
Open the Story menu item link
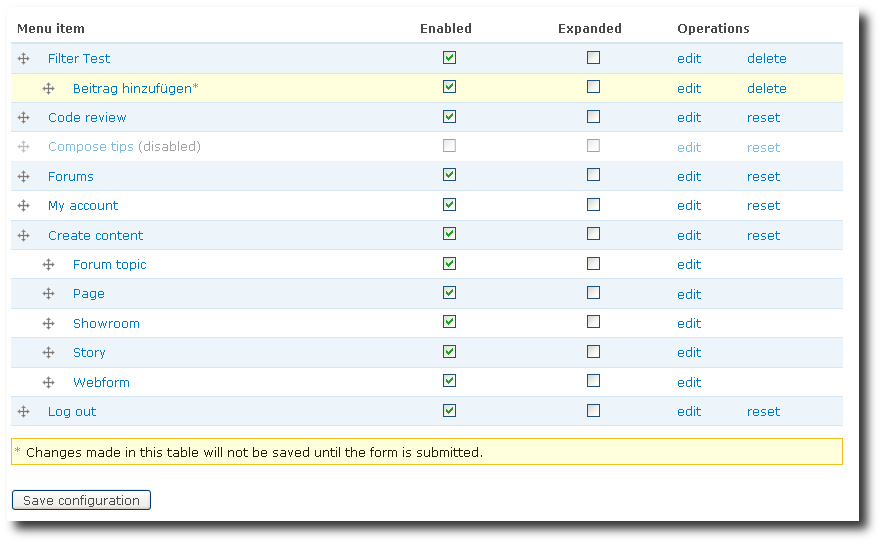(89, 353)
